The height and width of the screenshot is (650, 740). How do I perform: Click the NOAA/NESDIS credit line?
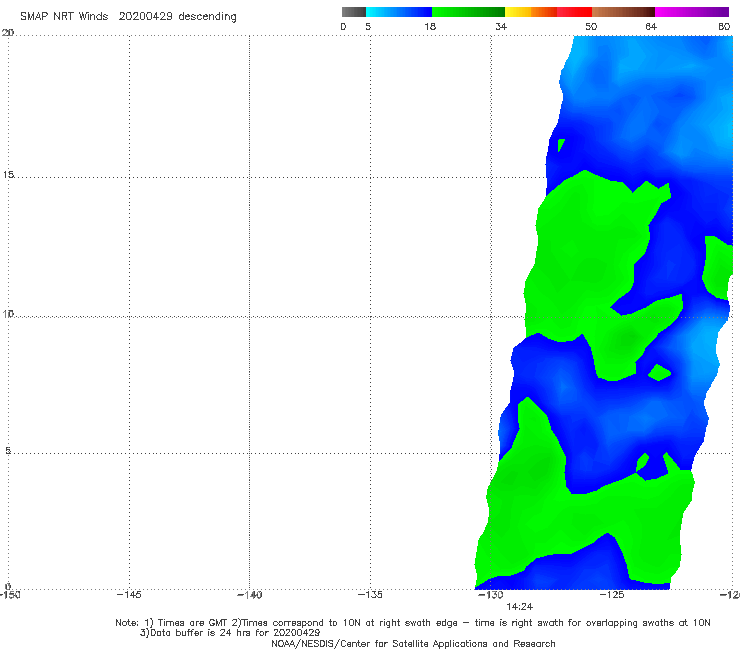(413, 644)
